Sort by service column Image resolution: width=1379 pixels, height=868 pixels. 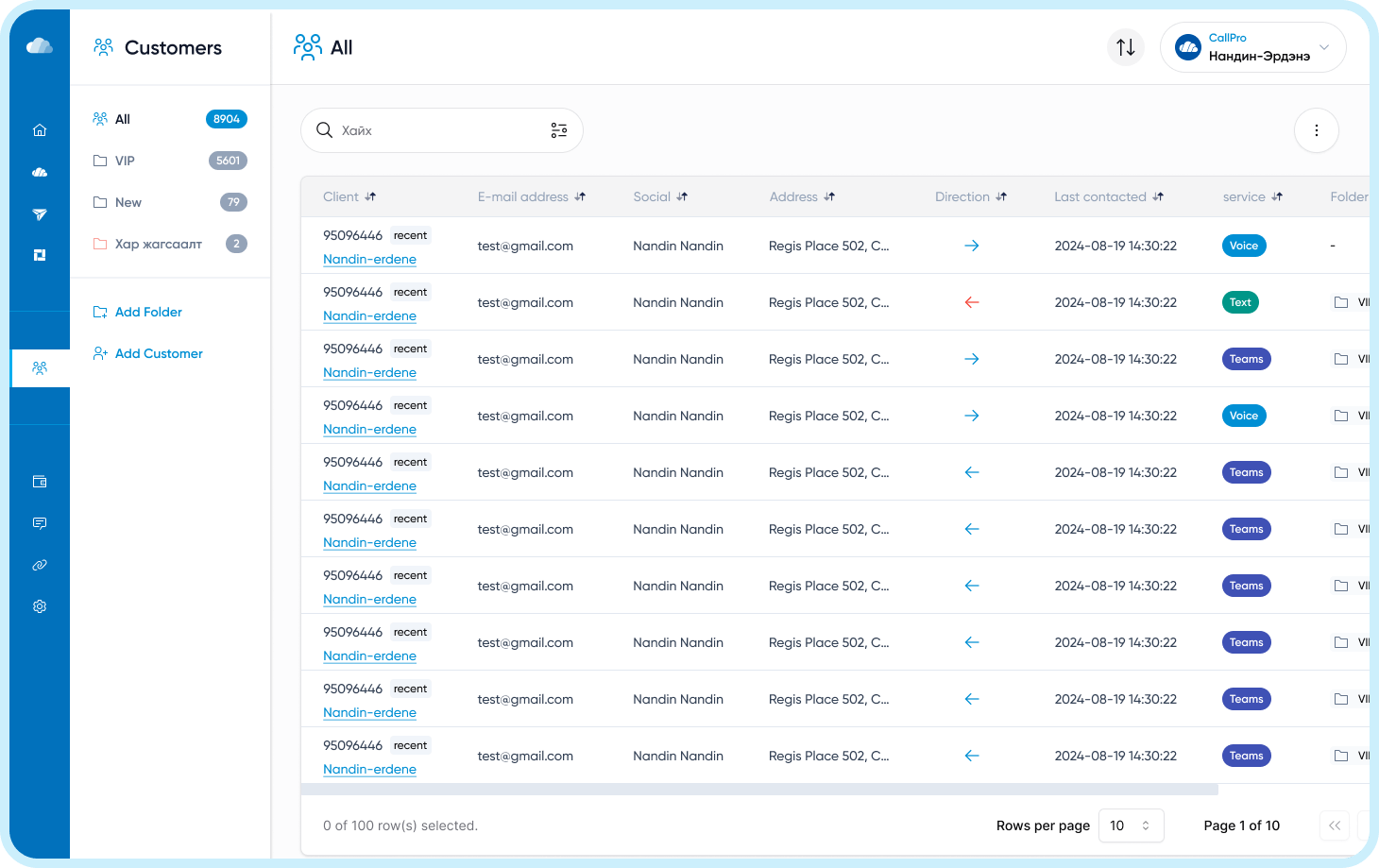1252,196
